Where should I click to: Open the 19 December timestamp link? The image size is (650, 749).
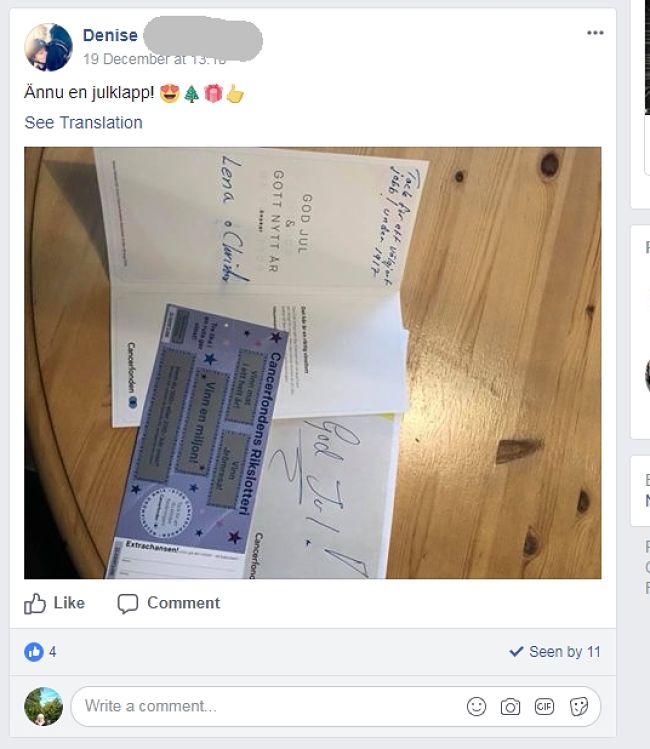pyautogui.click(x=154, y=59)
